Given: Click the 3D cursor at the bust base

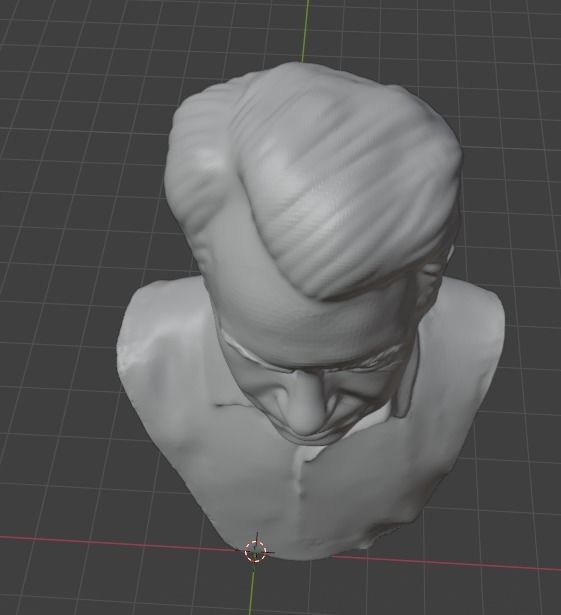Looking at the screenshot, I should (255, 551).
